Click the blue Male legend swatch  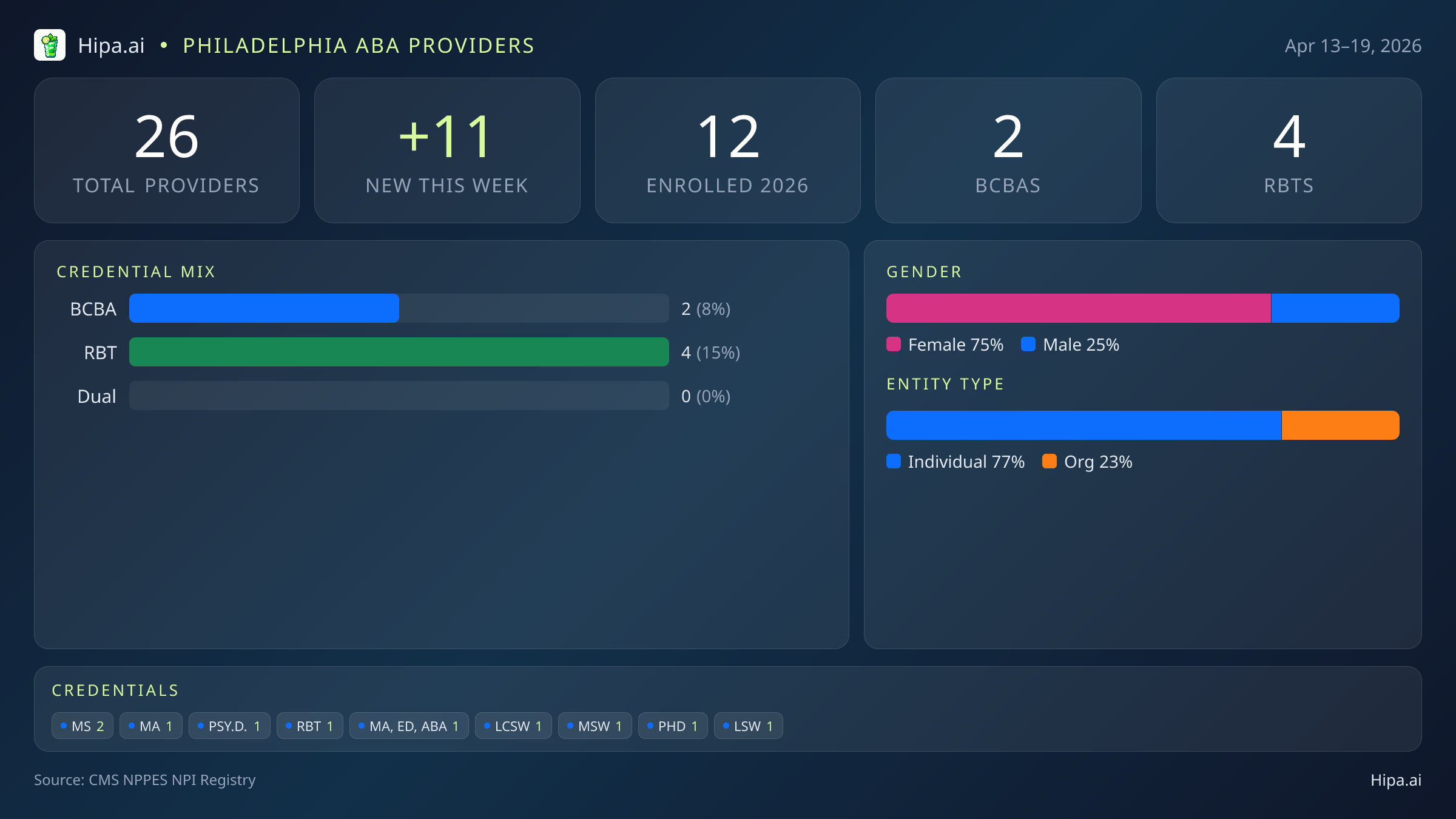point(1028,345)
